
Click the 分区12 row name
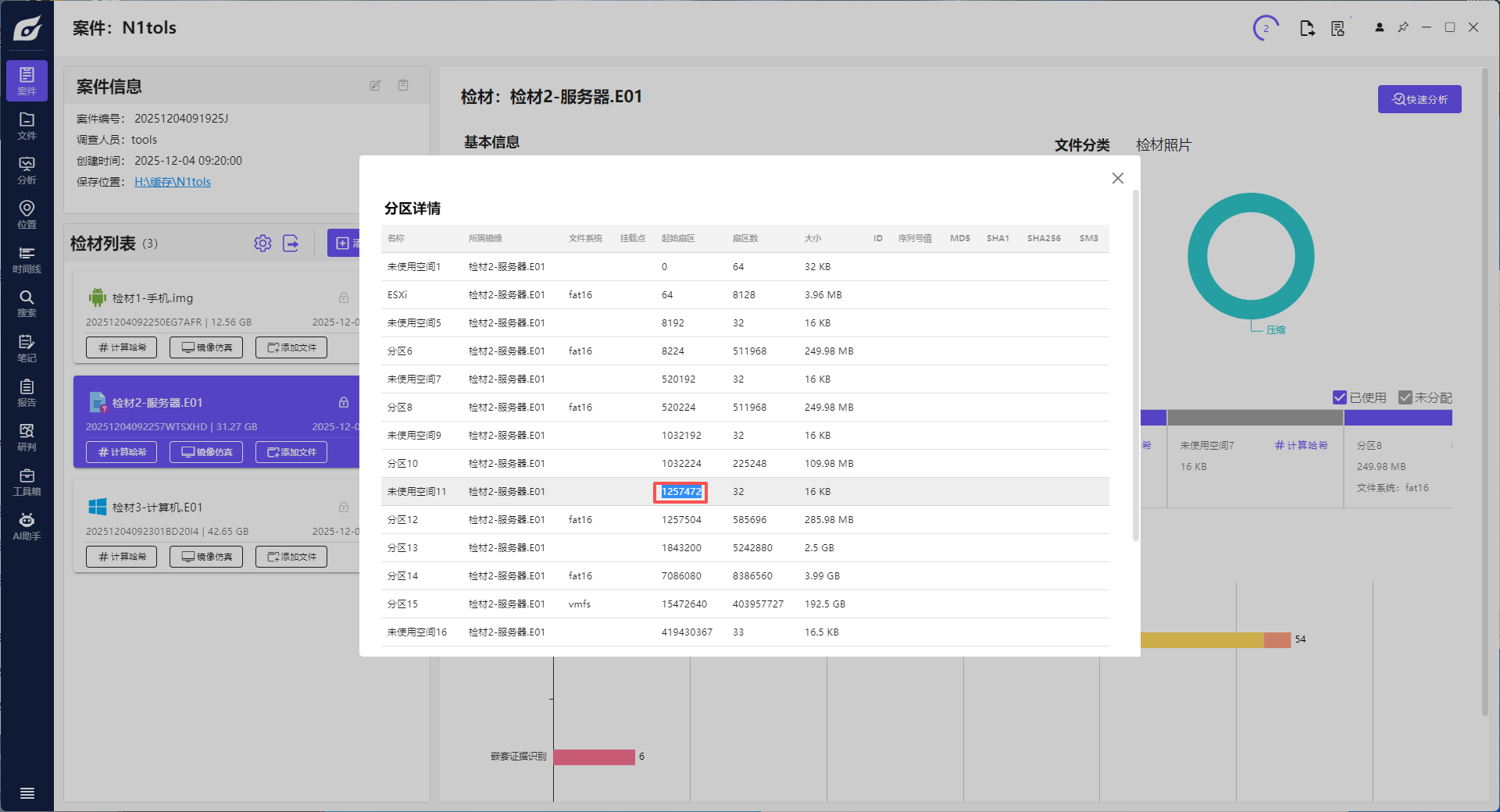click(402, 519)
